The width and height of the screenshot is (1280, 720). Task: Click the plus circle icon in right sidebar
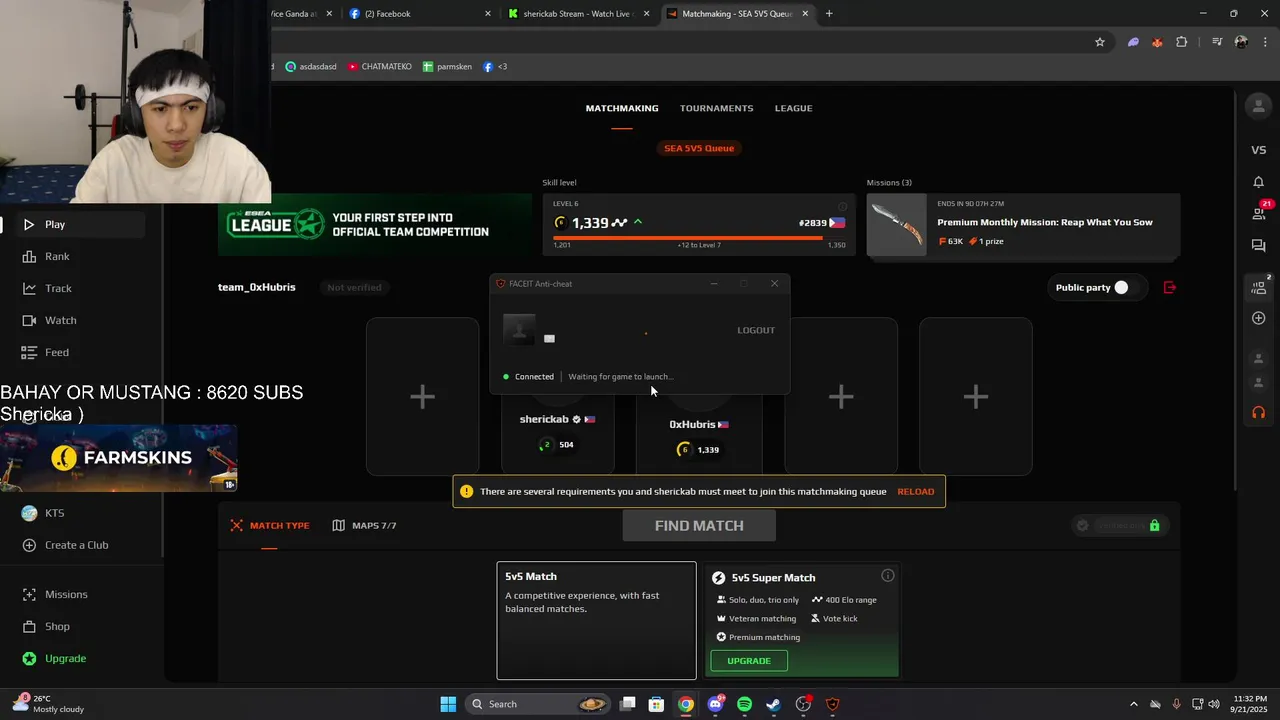point(1258,318)
